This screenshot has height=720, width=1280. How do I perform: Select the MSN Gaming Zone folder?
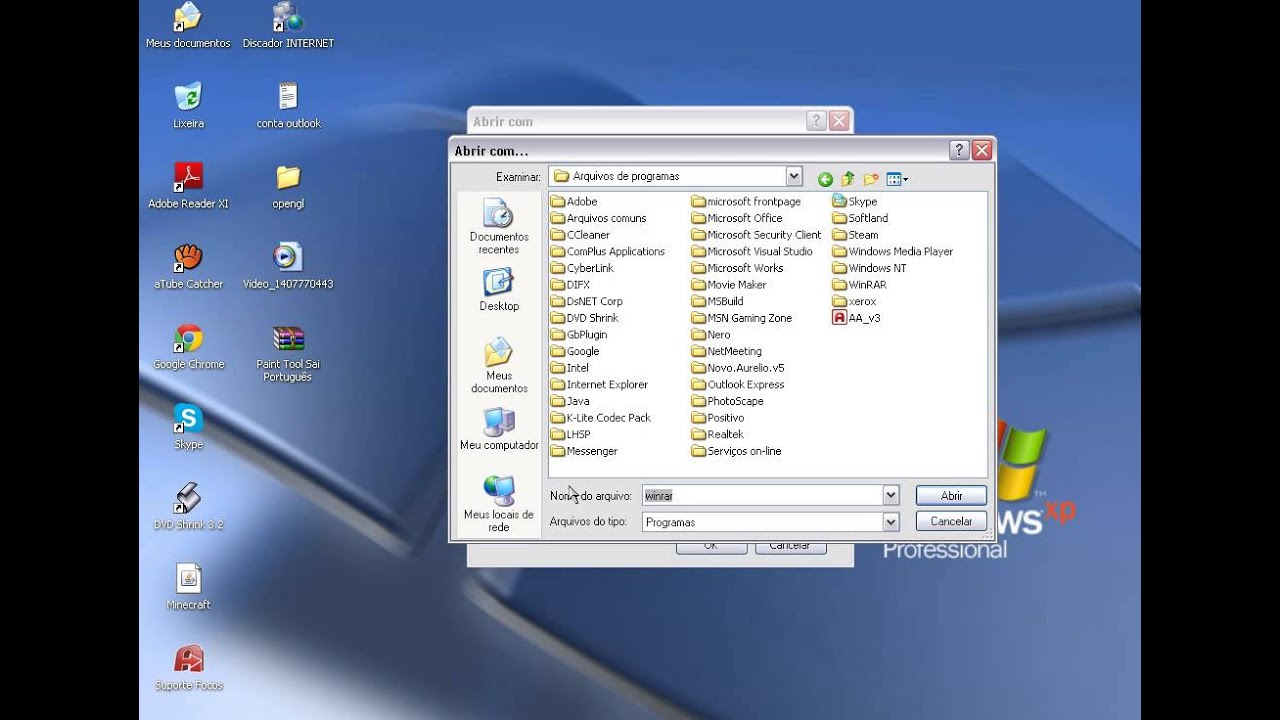point(742,318)
